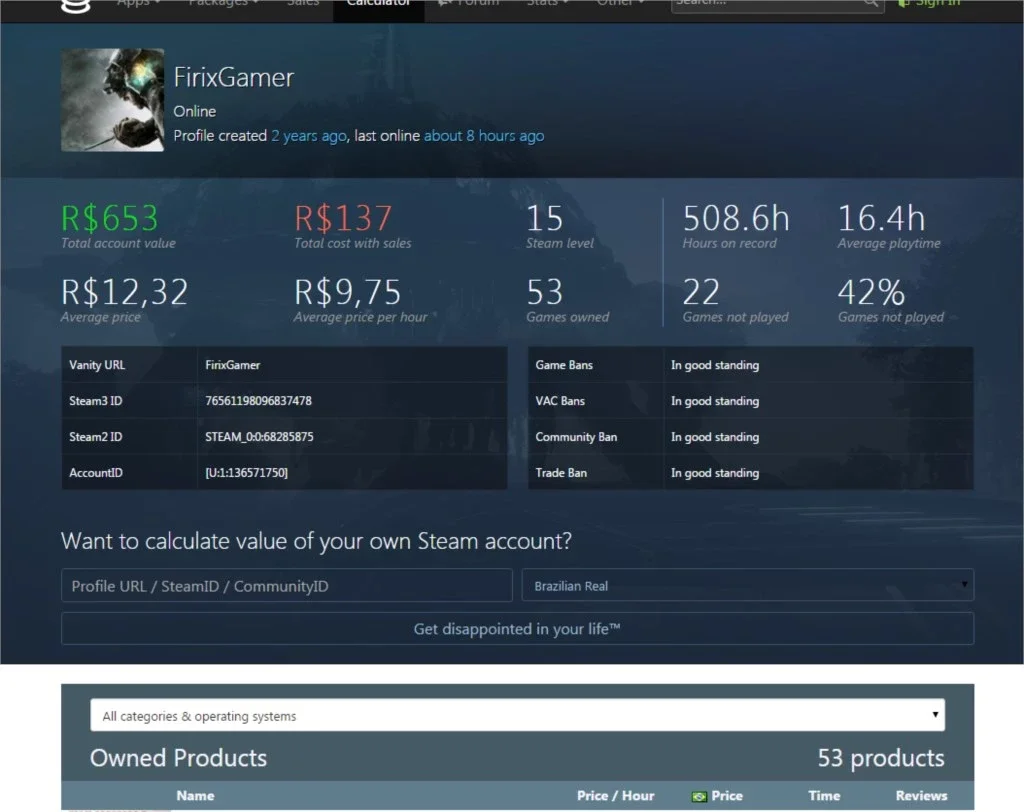The width and height of the screenshot is (1024, 812).
Task: Select the 'R$137' total cost with sales
Action: (x=344, y=218)
